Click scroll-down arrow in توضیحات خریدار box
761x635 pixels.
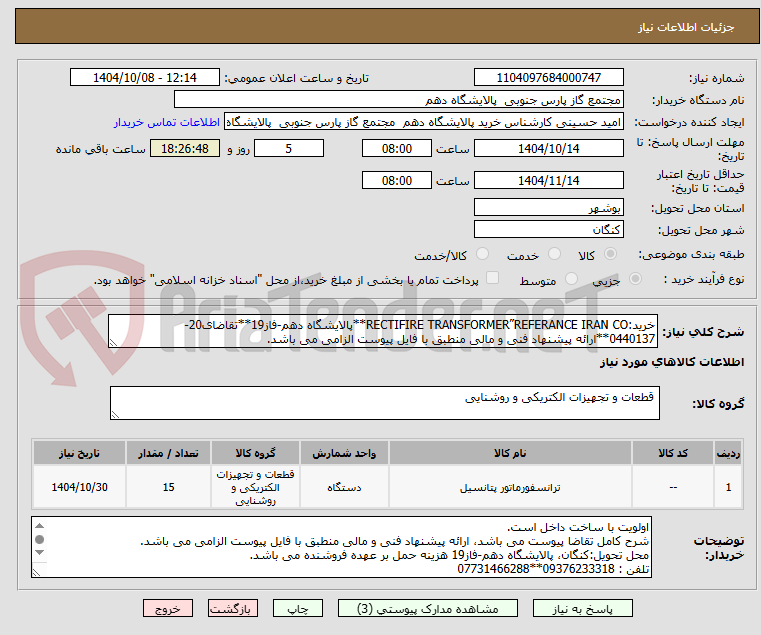point(40,553)
